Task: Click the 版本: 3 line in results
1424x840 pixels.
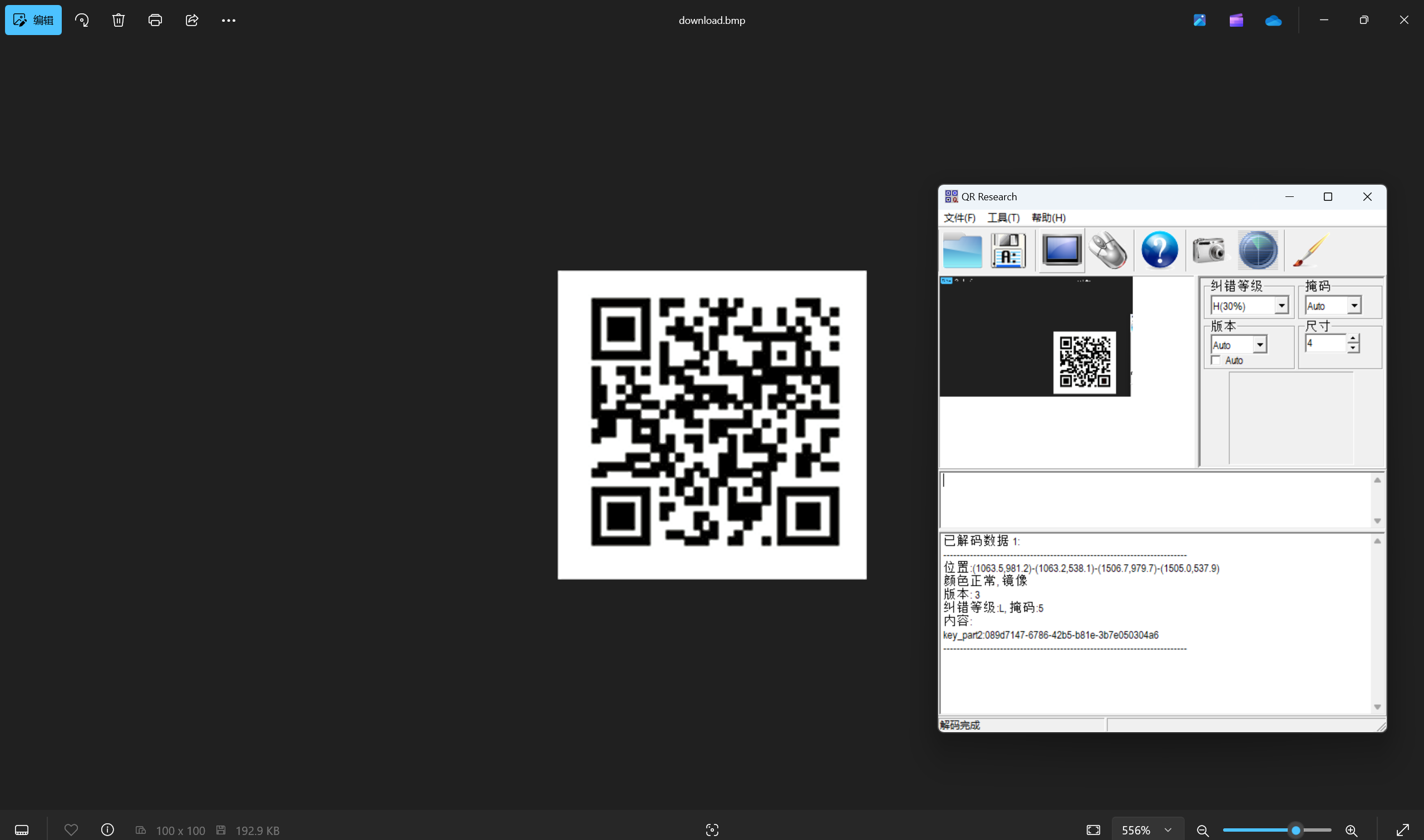Action: [x=962, y=594]
